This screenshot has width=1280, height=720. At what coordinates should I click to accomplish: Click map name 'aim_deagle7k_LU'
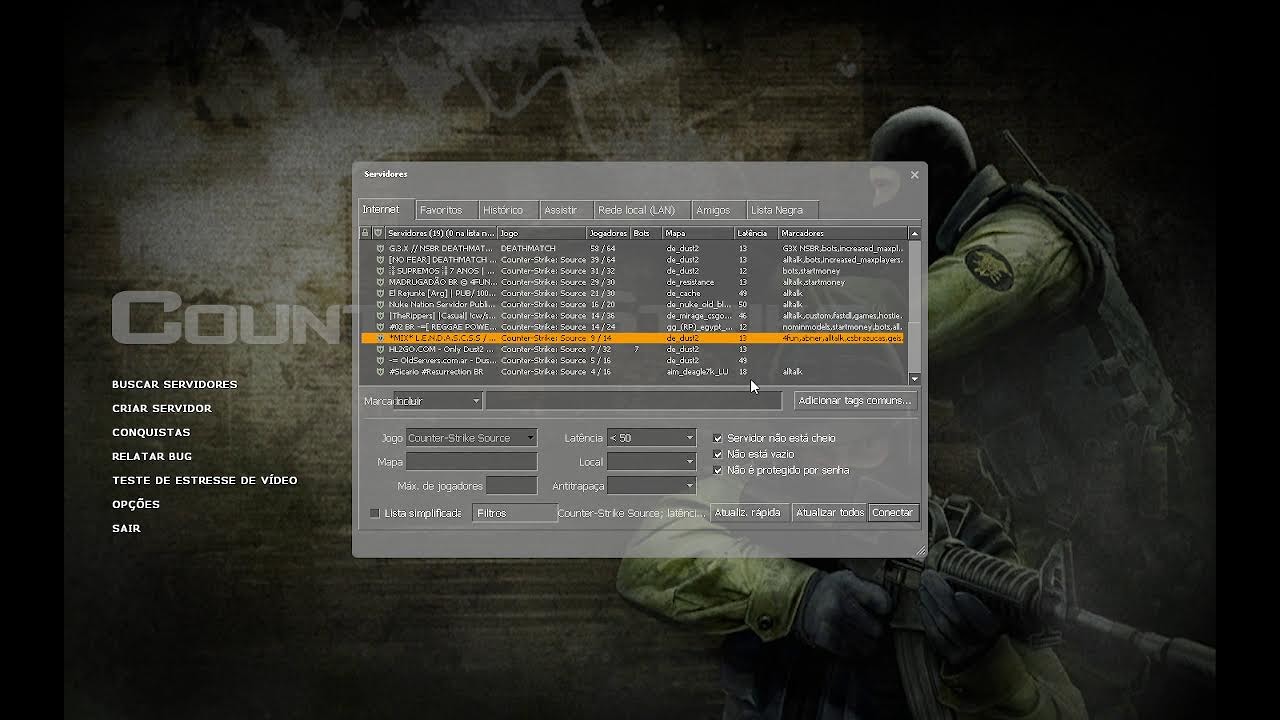697,371
